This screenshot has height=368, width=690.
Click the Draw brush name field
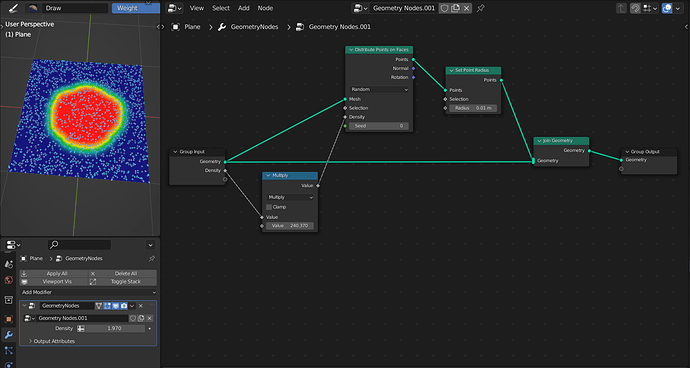pos(75,8)
